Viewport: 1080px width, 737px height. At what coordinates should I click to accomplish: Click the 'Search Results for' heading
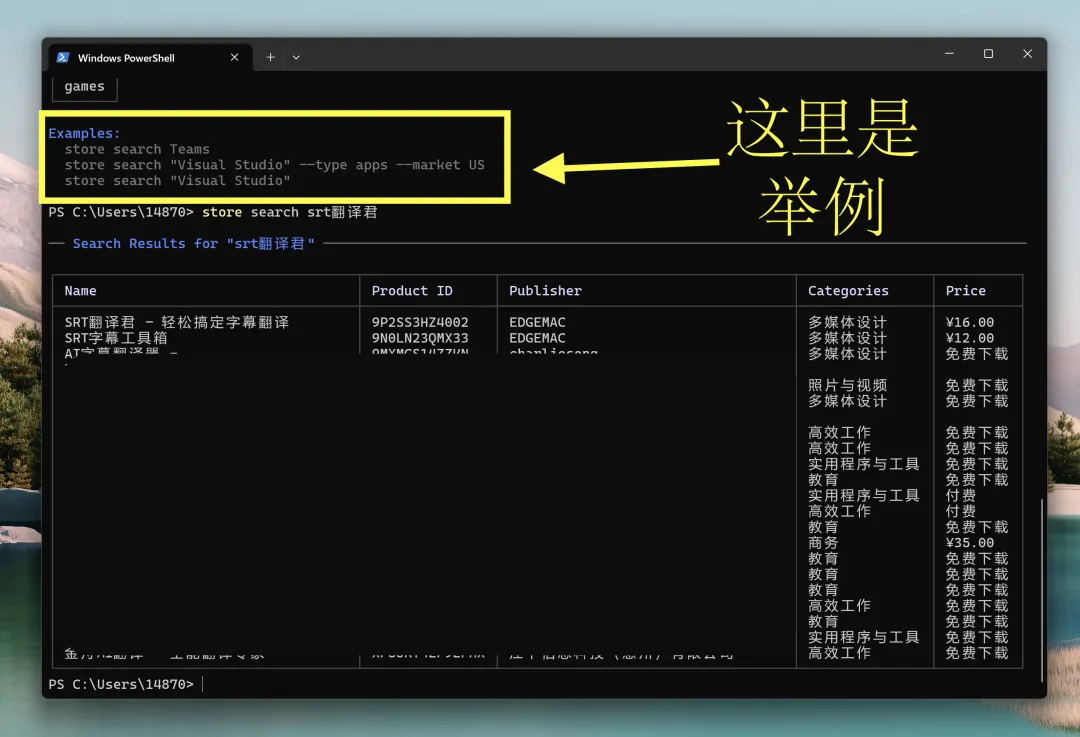click(x=194, y=243)
